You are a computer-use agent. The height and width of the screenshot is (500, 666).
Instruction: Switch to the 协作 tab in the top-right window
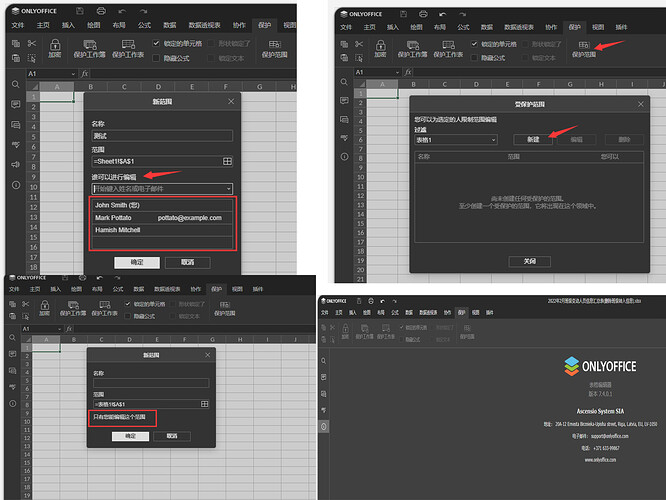[x=551, y=27]
